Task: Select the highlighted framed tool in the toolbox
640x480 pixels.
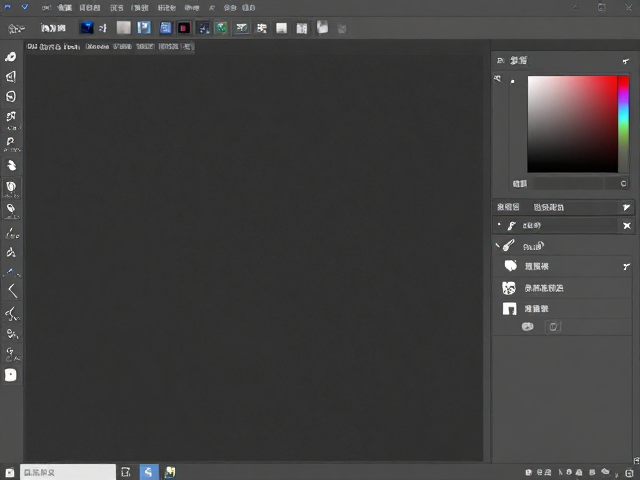Action: (x=11, y=188)
